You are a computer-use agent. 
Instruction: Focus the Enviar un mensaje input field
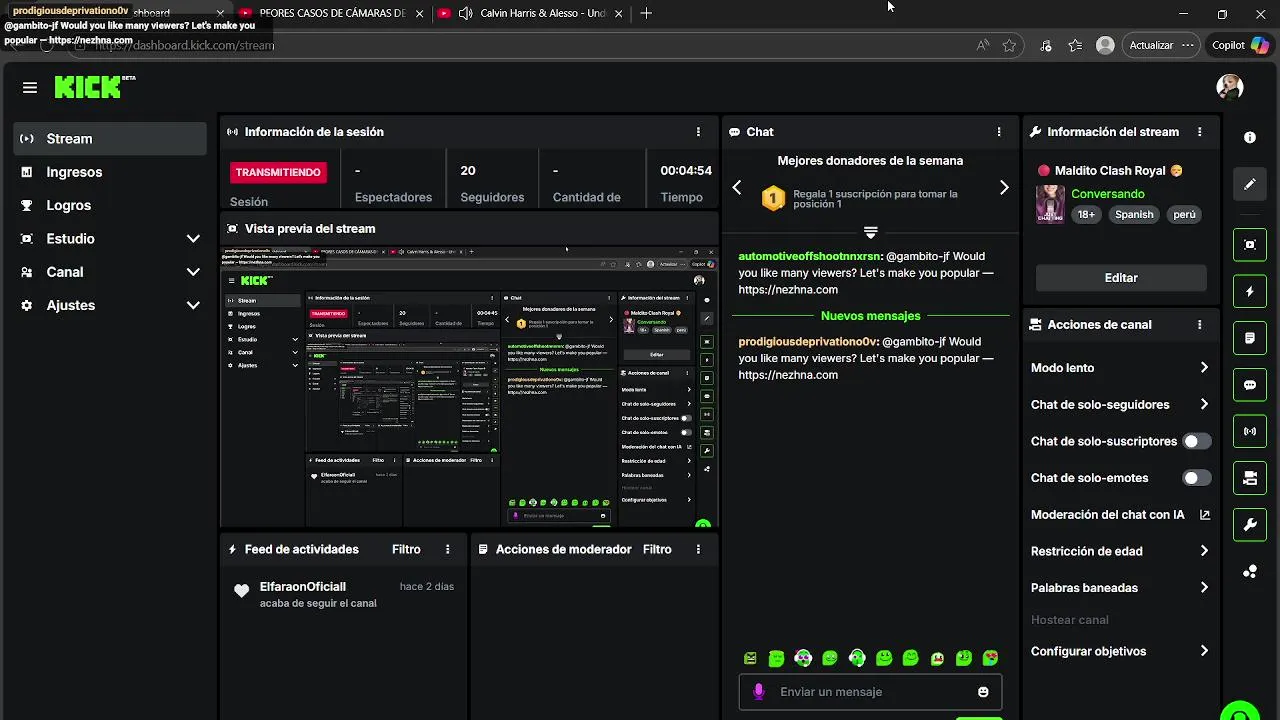pyautogui.click(x=870, y=692)
